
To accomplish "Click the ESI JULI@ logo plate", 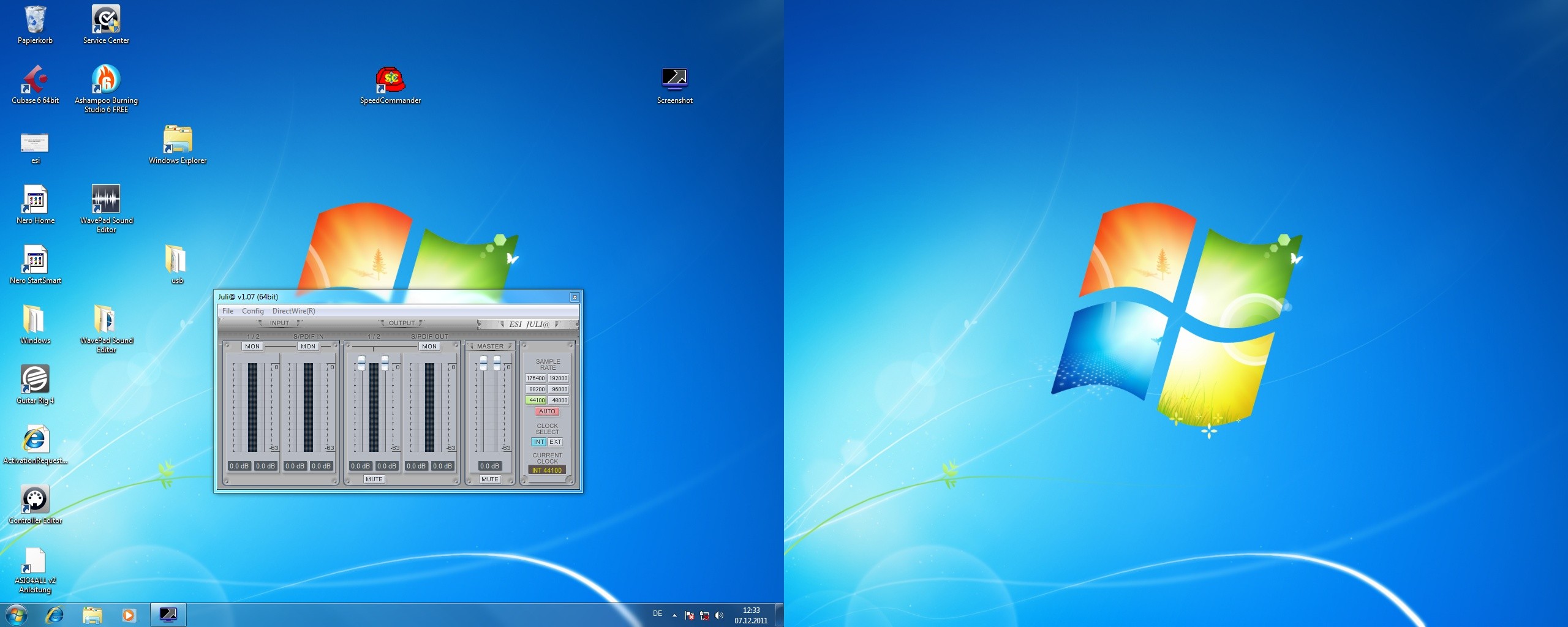I will (528, 324).
